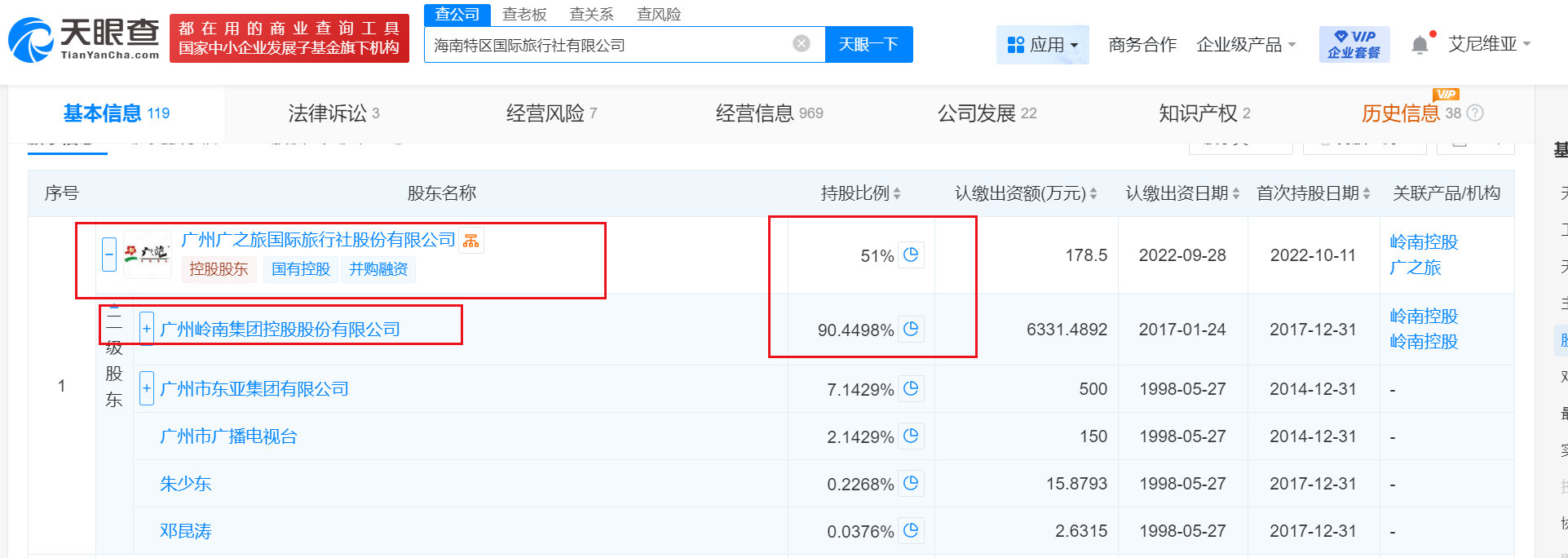
Task: Open the 经营信息 tab
Action: pos(769,113)
